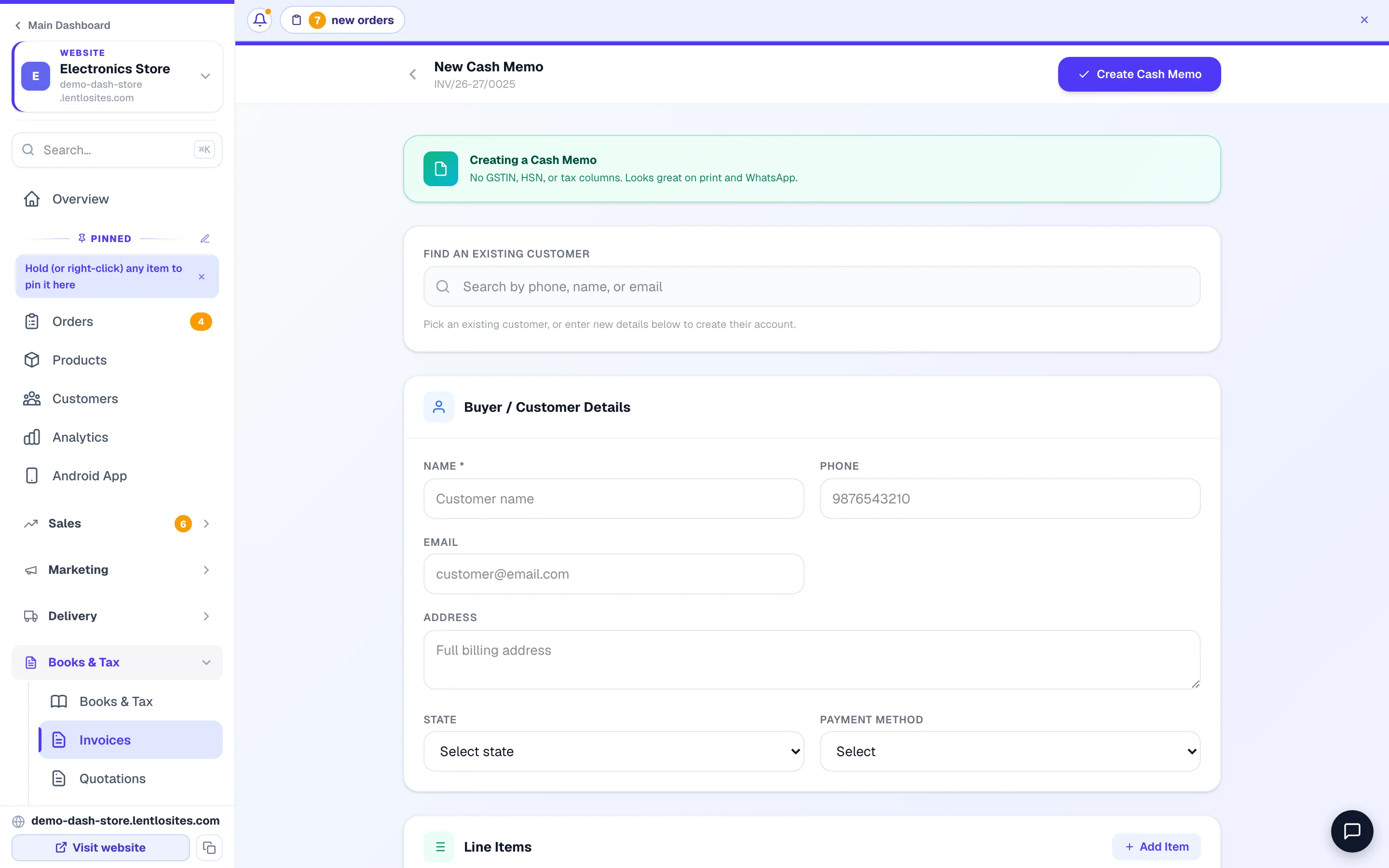1389x868 pixels.
Task: Open Products in the sidebar
Action: 117,360
